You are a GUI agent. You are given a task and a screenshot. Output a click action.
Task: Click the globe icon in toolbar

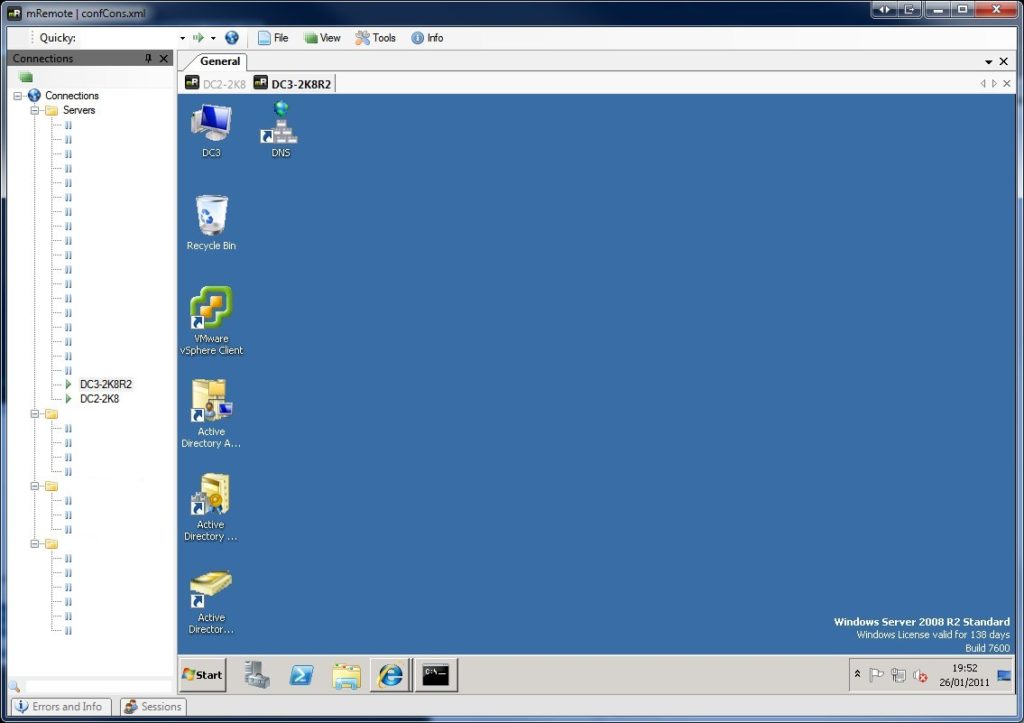(232, 38)
